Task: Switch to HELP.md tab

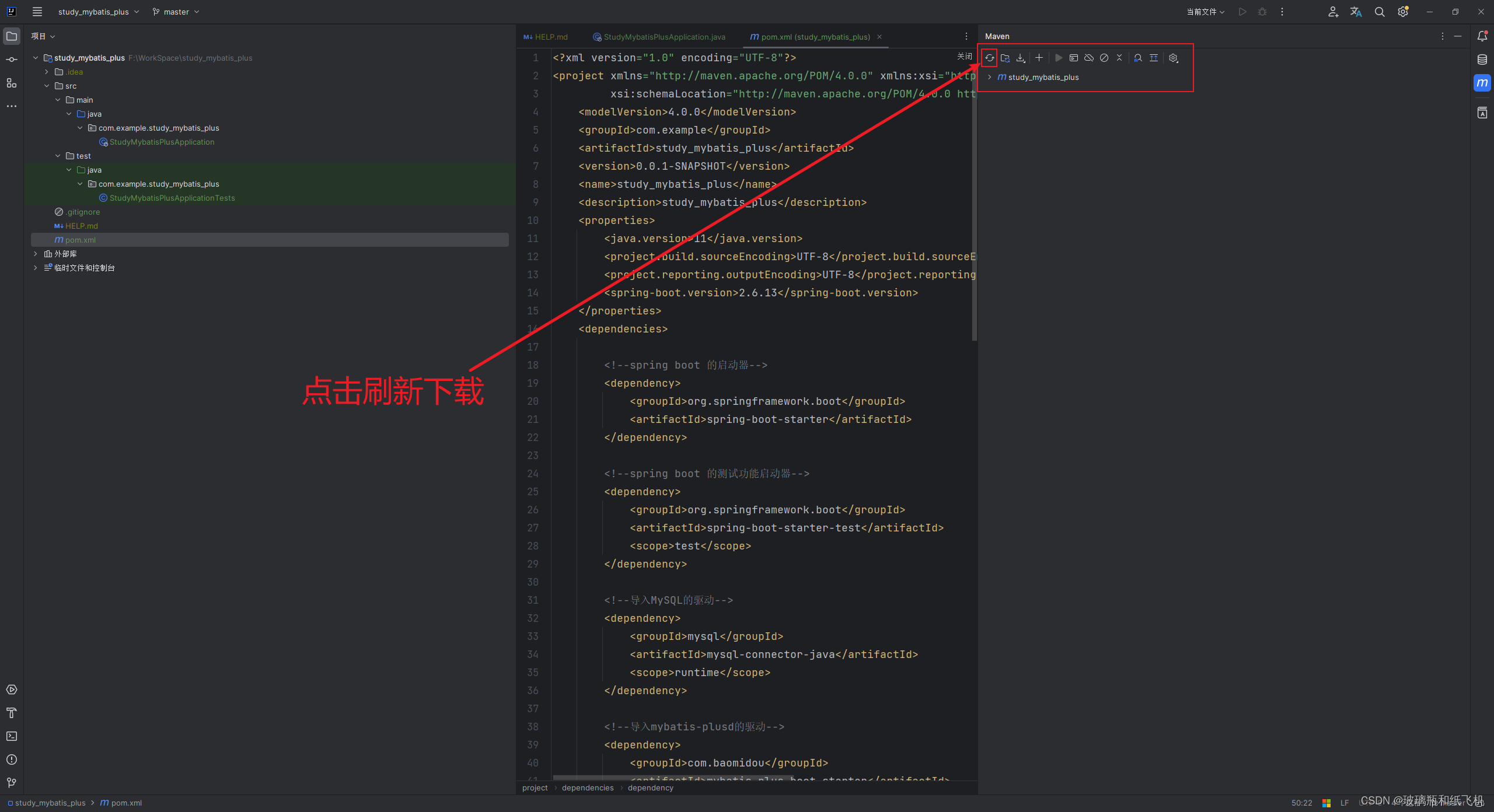Action: pos(546,37)
